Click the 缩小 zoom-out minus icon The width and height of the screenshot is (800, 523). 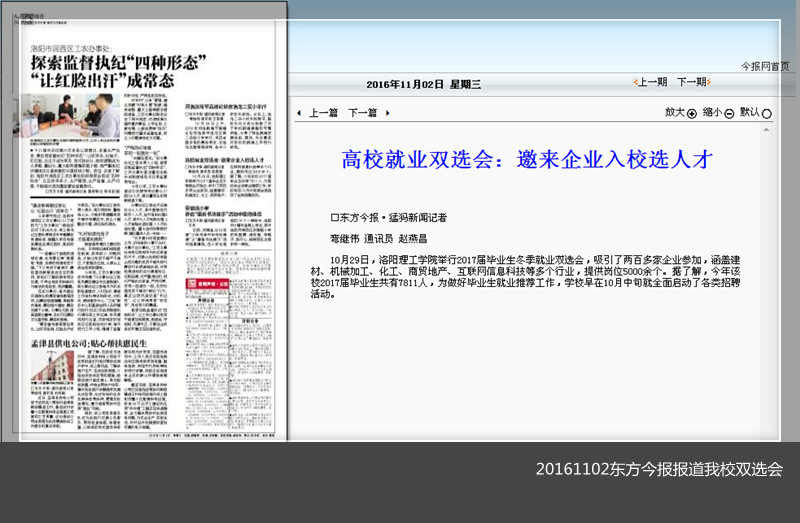(x=729, y=114)
